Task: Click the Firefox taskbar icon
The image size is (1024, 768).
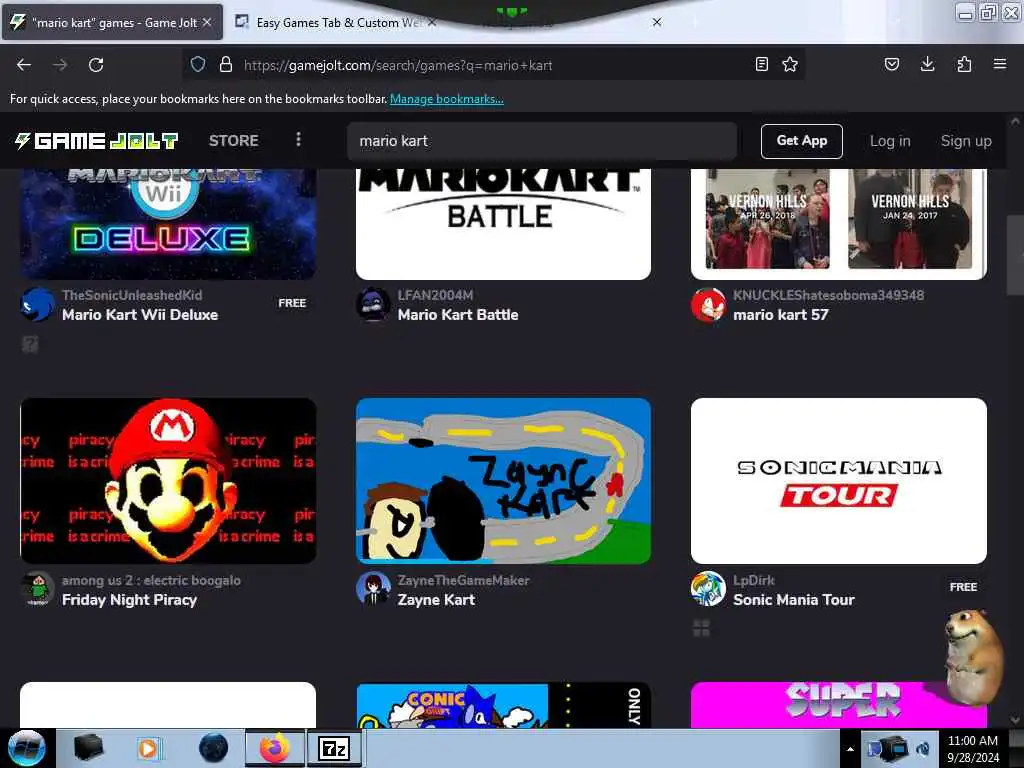Action: [275, 748]
